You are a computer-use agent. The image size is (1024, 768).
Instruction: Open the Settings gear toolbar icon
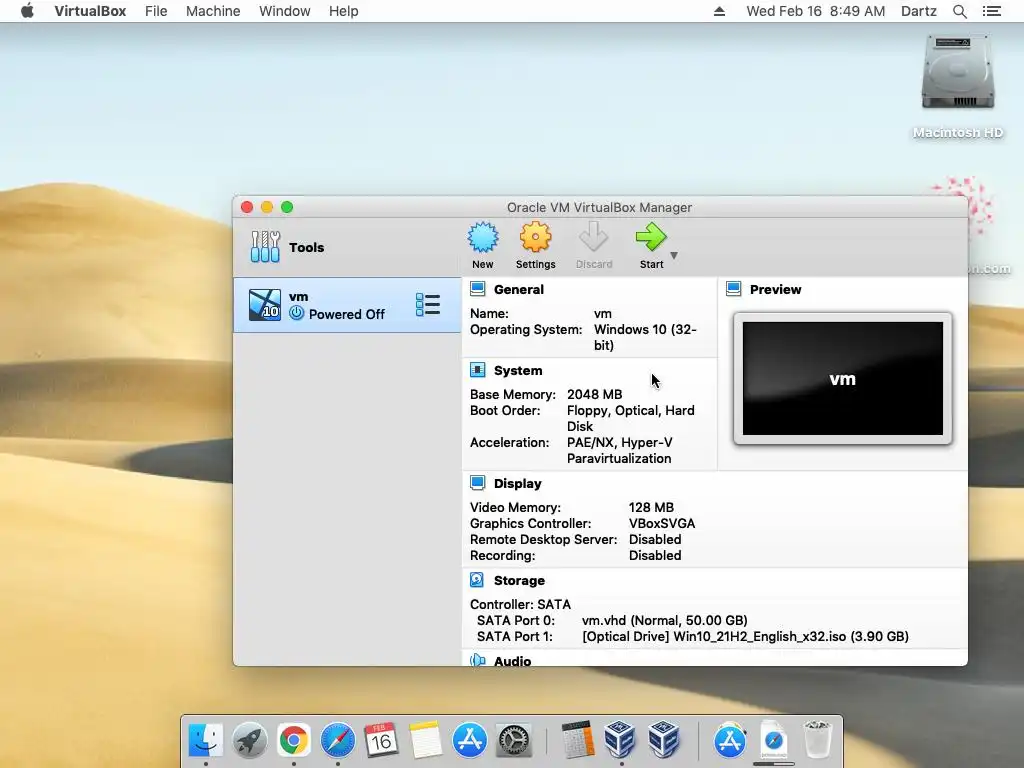pyautogui.click(x=536, y=237)
